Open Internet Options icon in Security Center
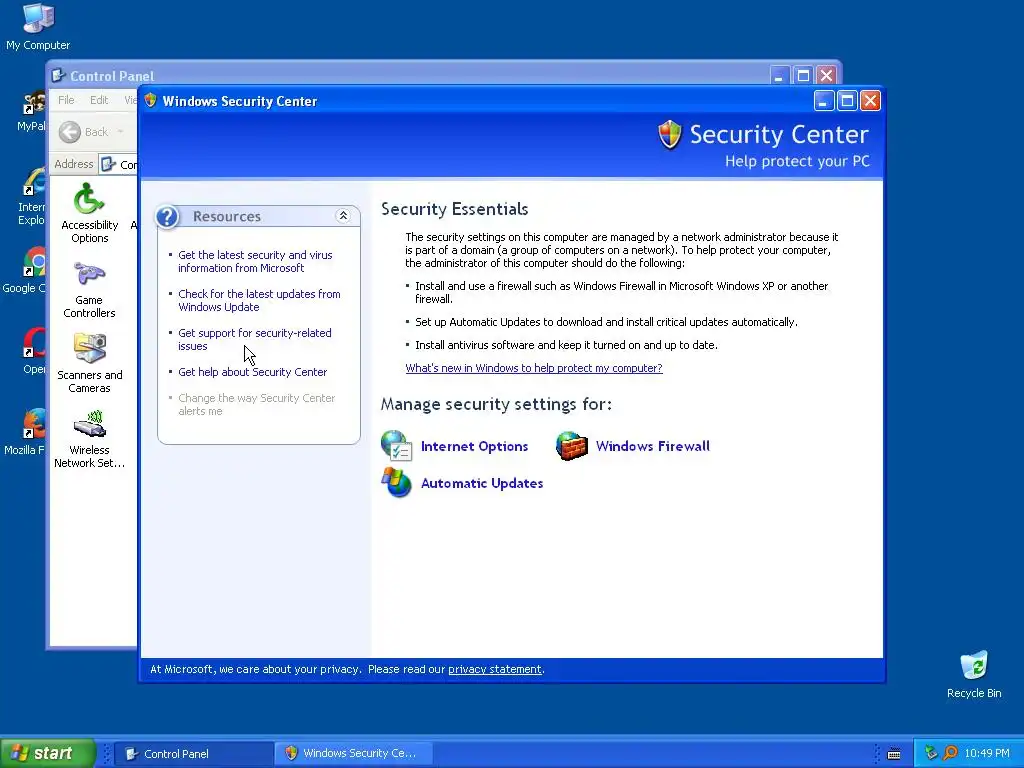1024x768 pixels. (x=396, y=446)
